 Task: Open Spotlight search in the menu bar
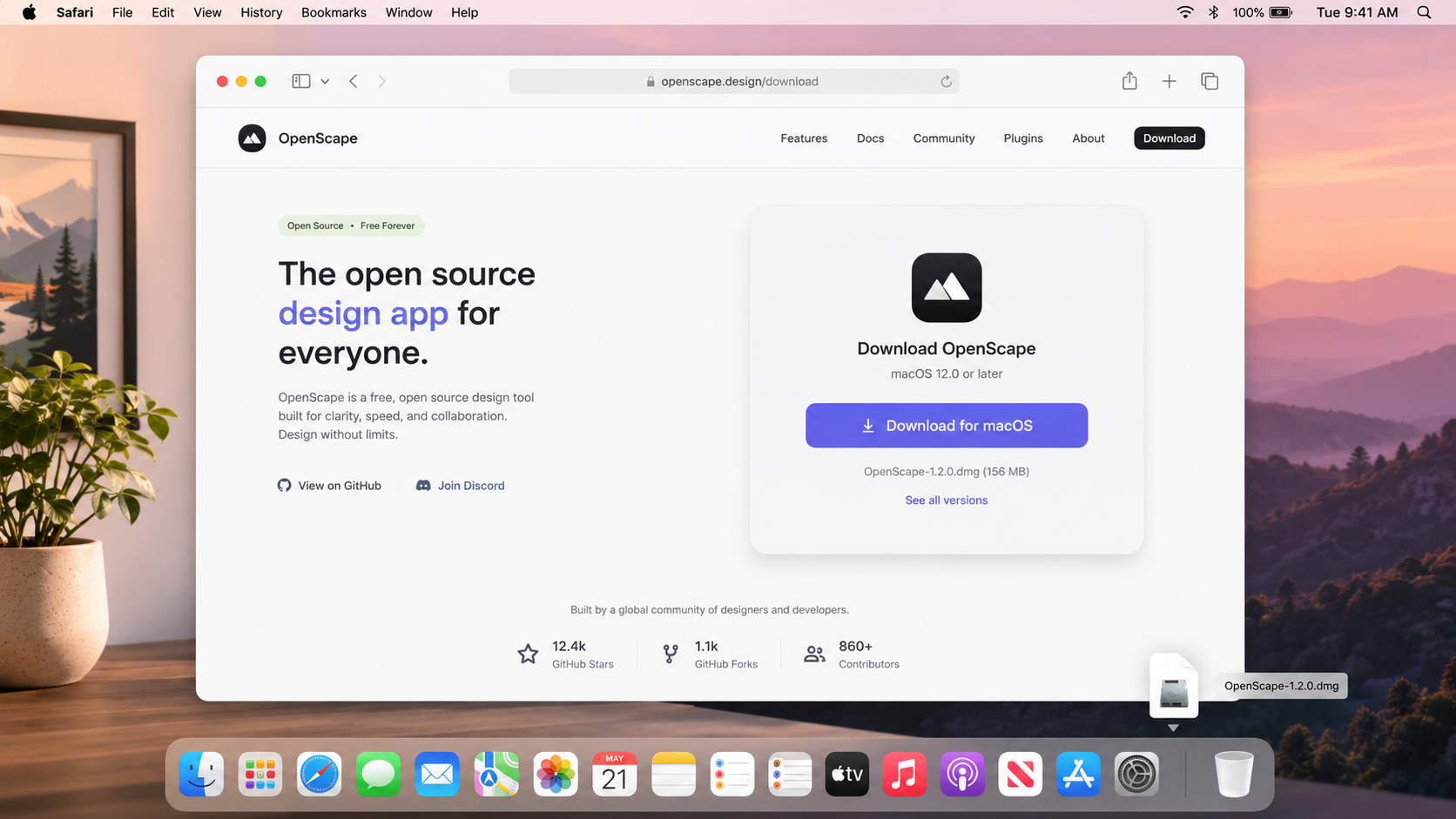click(x=1424, y=12)
